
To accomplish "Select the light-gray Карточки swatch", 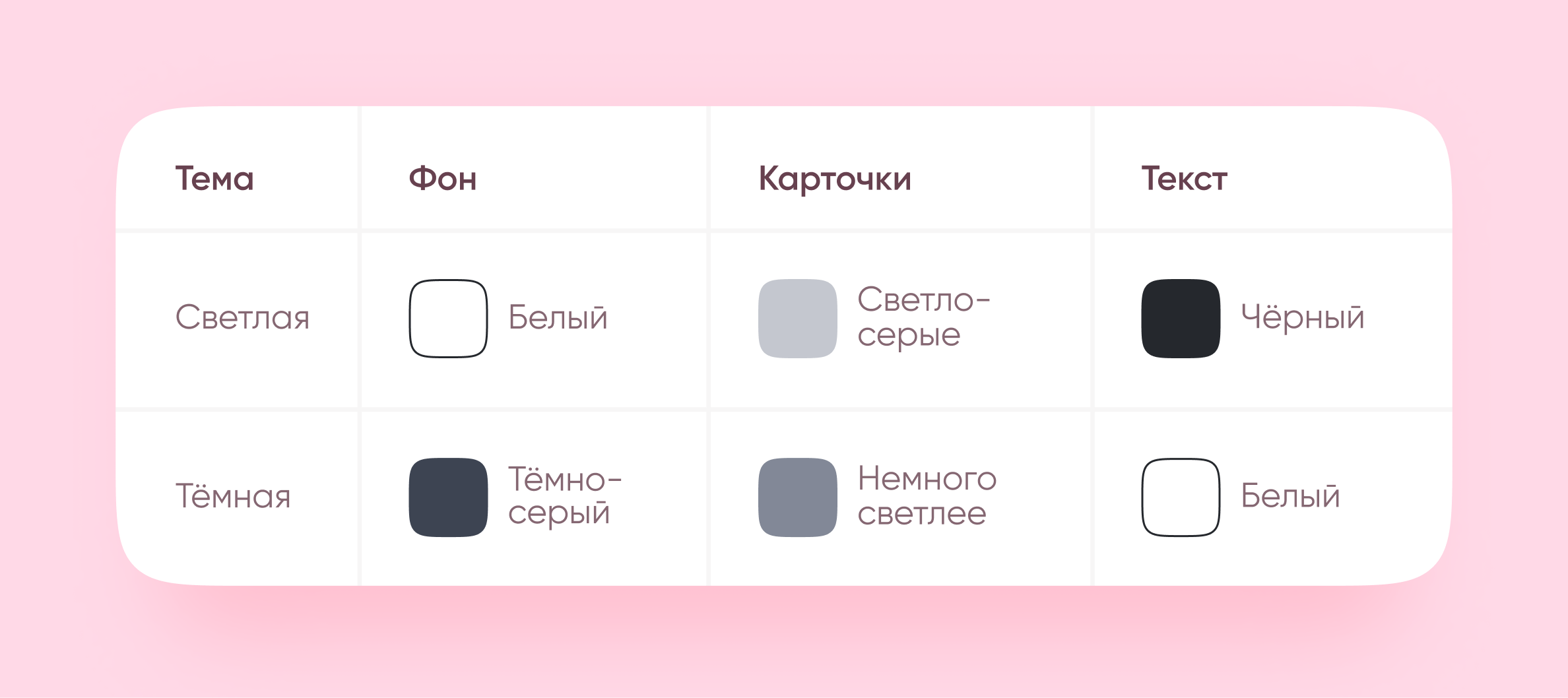I will pos(798,319).
